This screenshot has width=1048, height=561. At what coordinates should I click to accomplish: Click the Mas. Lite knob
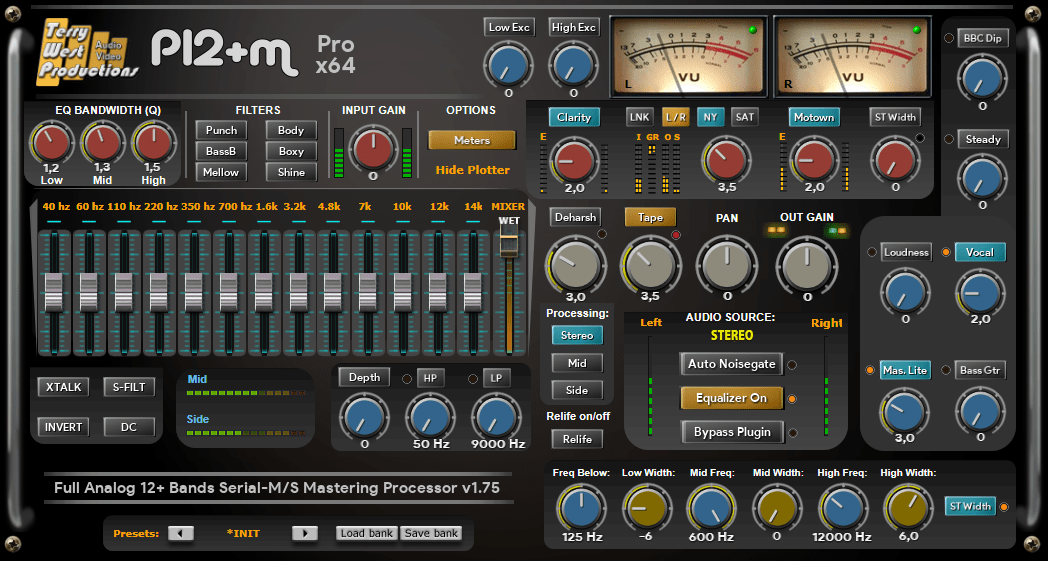904,411
